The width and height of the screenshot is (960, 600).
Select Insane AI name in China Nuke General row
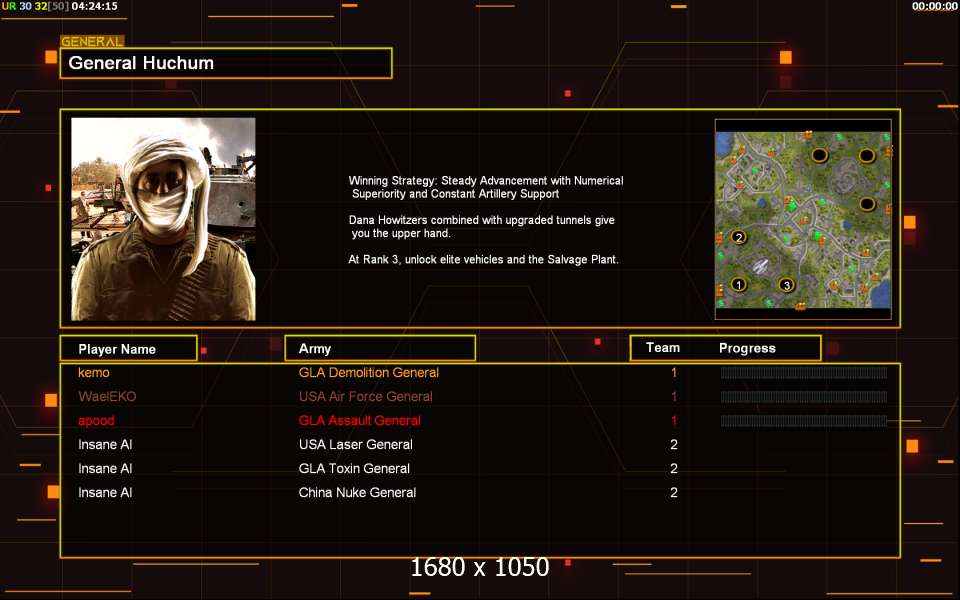(x=105, y=492)
